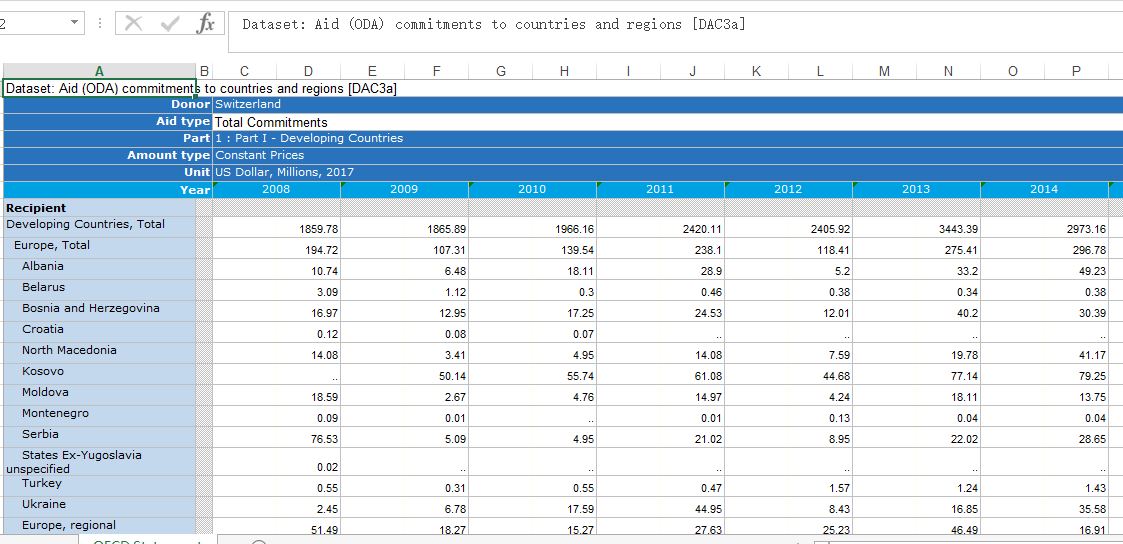Viewport: 1123px width, 544px height.
Task: Select Europe, Total row label
Action: pos(100,248)
